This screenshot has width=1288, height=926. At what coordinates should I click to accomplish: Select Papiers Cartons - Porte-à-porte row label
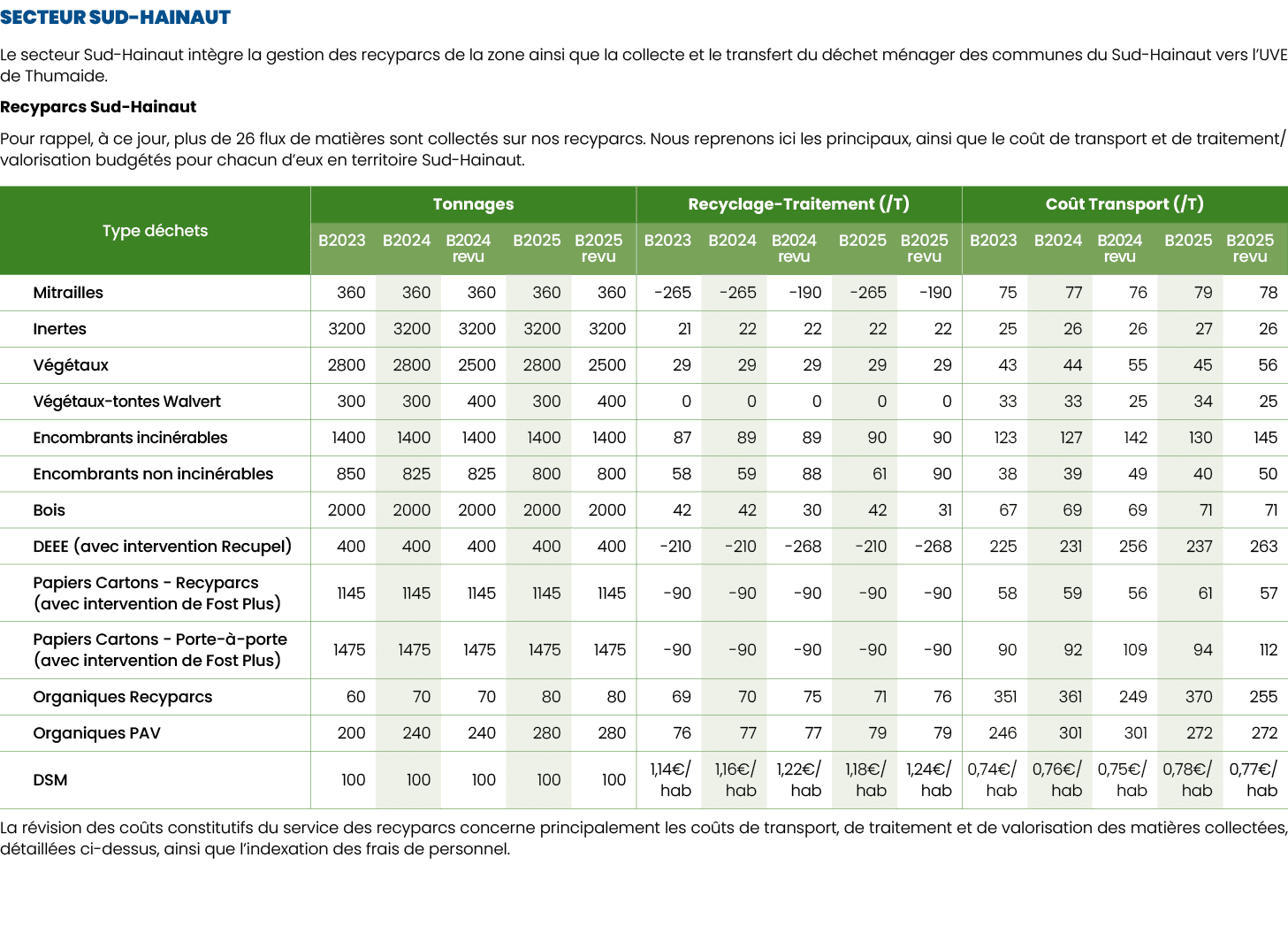(159, 650)
